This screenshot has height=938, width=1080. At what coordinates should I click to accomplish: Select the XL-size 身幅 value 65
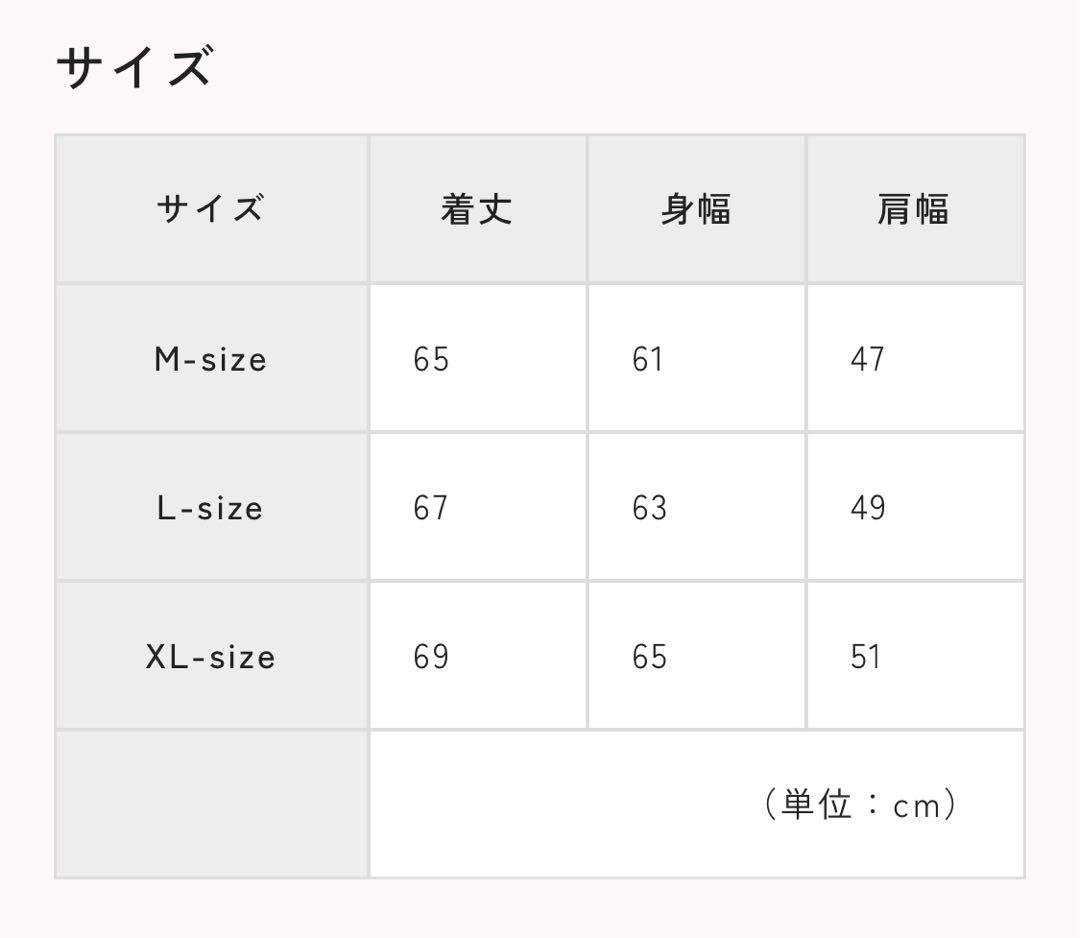click(x=649, y=657)
